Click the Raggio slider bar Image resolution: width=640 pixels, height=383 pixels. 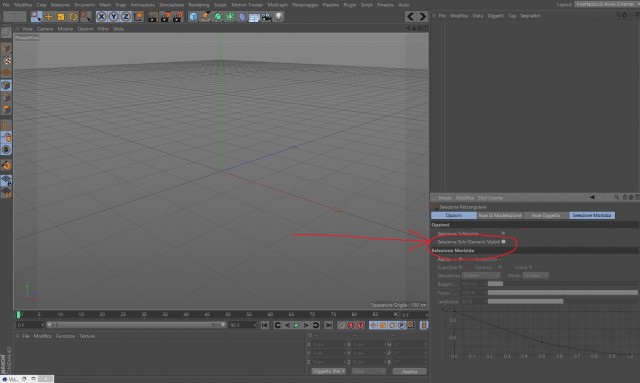click(562, 284)
